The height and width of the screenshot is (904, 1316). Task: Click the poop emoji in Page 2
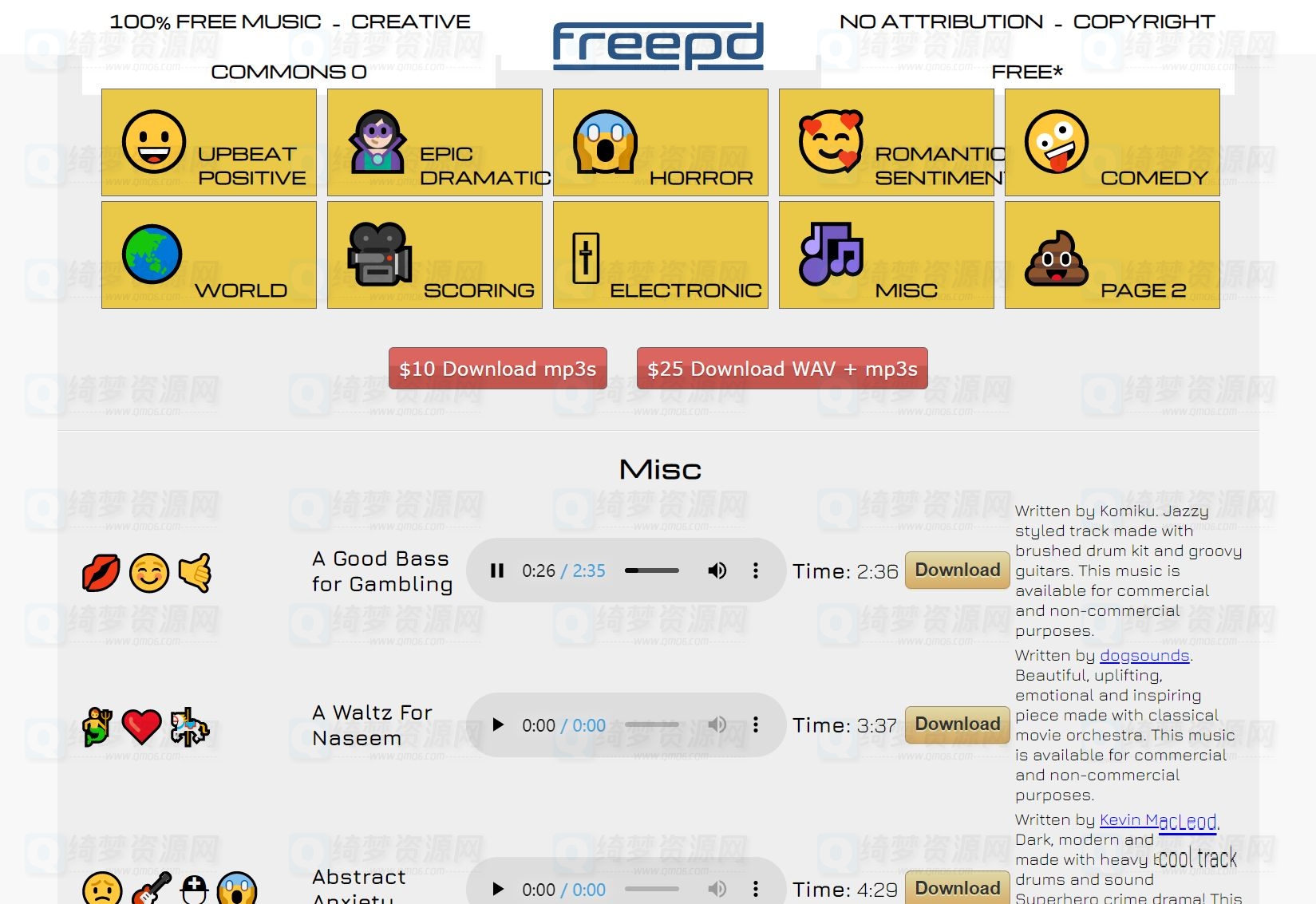point(1057,259)
